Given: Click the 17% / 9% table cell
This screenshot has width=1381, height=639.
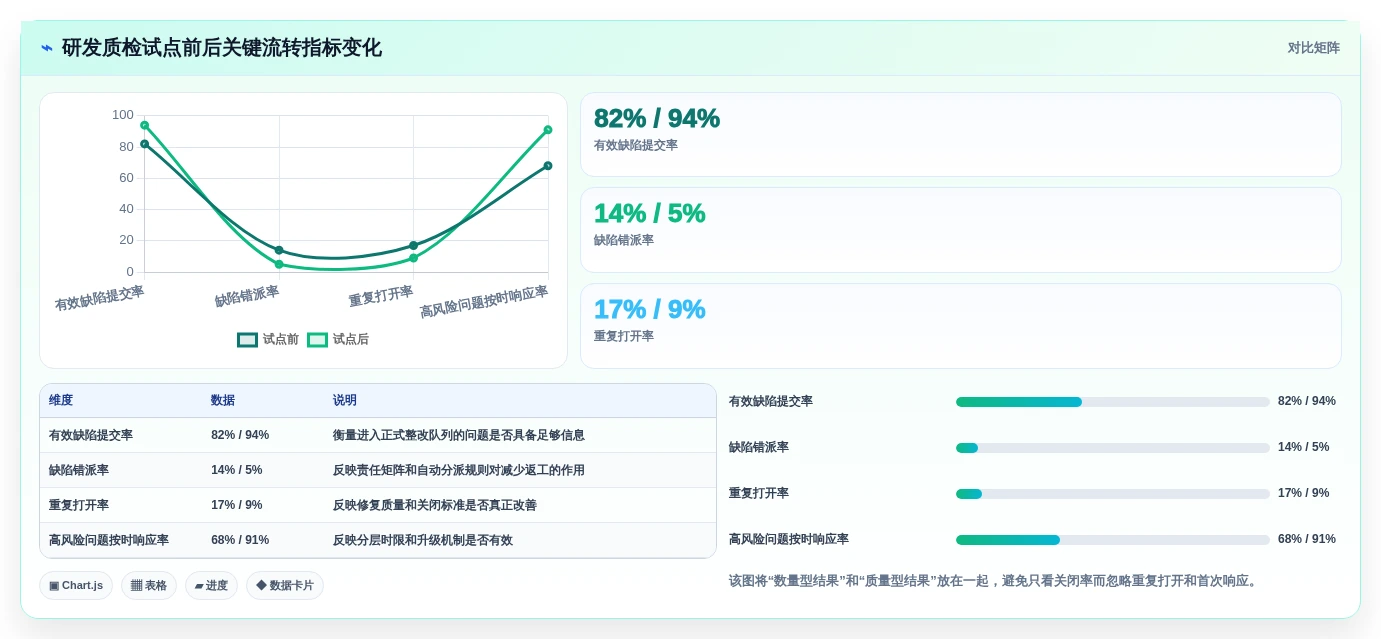Looking at the screenshot, I should (237, 505).
